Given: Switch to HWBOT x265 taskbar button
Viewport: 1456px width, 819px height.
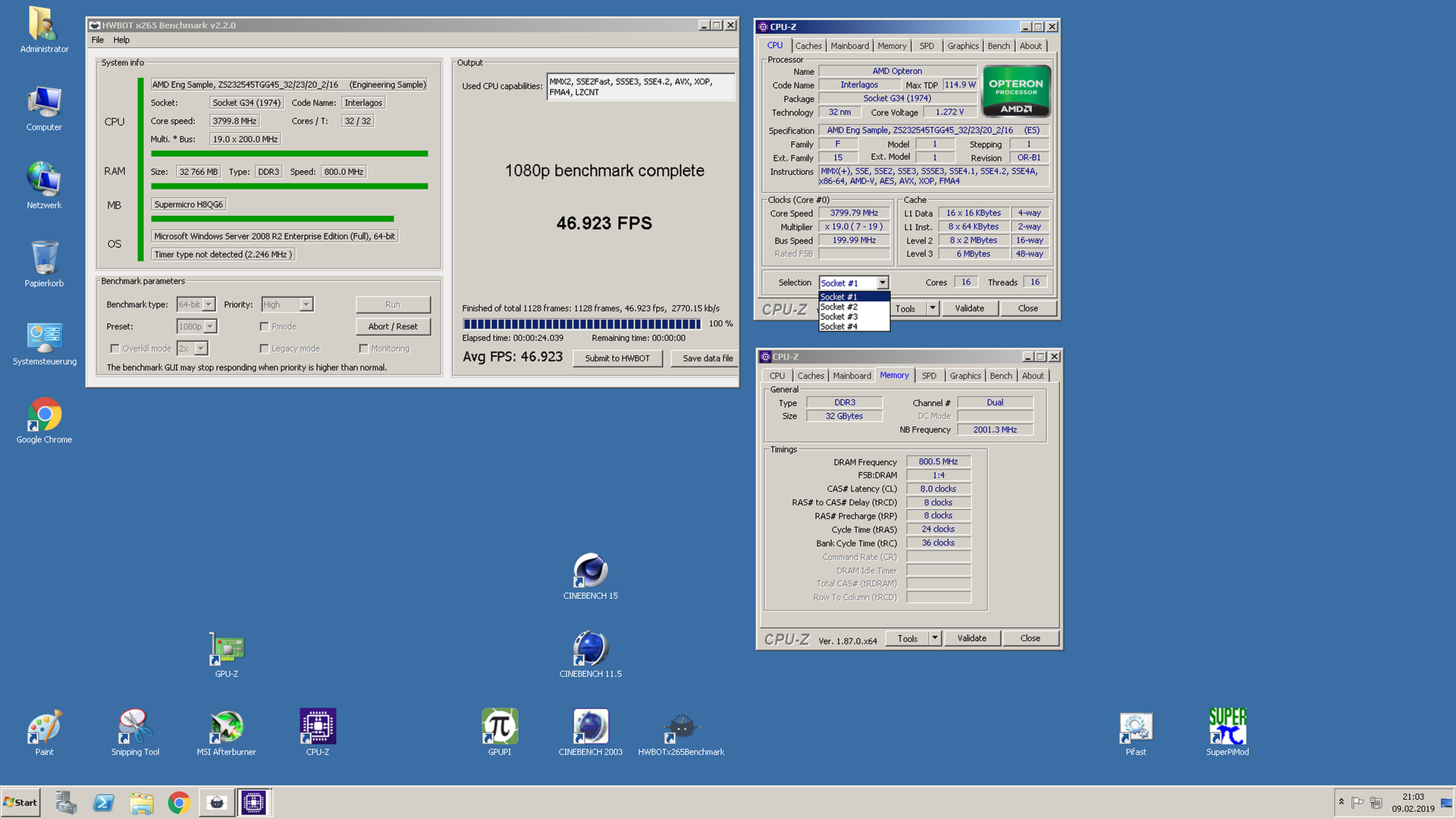Looking at the screenshot, I should 216,802.
